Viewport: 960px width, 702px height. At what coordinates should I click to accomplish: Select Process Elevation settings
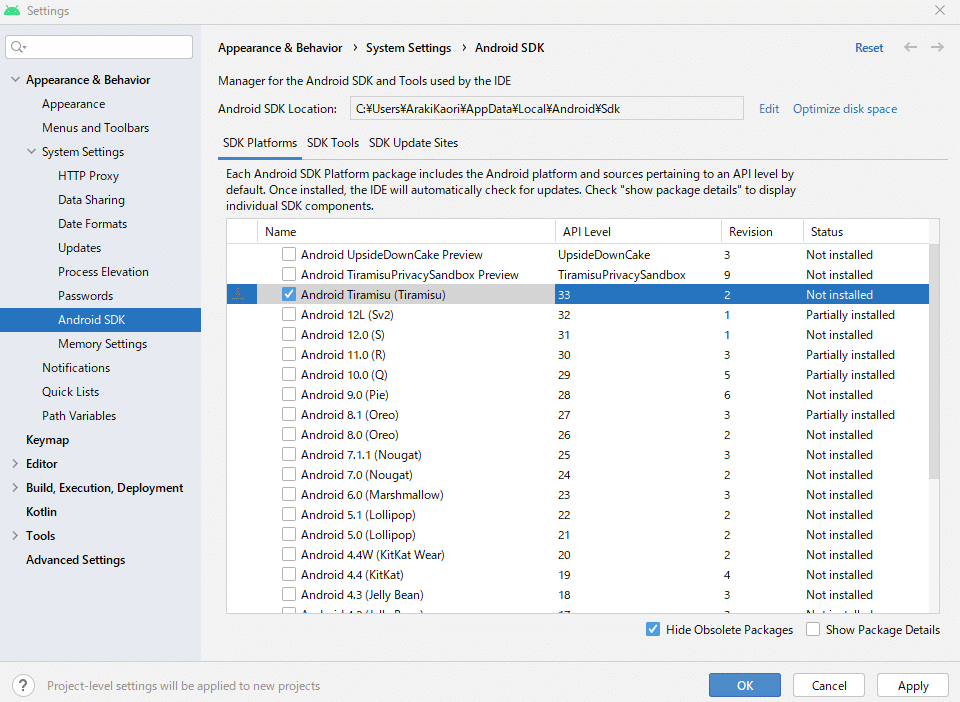[103, 271]
